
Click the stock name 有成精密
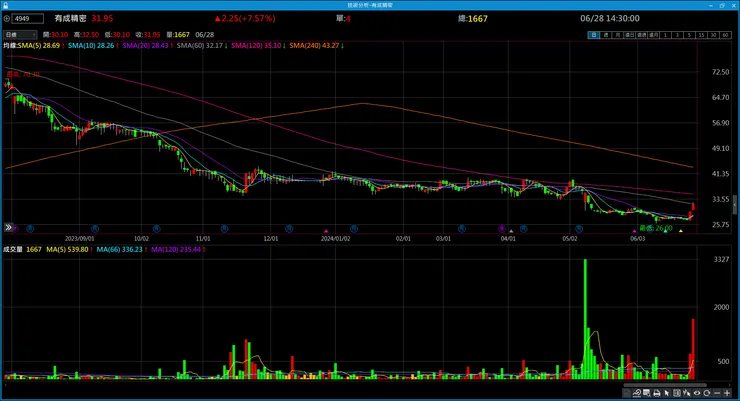point(70,18)
